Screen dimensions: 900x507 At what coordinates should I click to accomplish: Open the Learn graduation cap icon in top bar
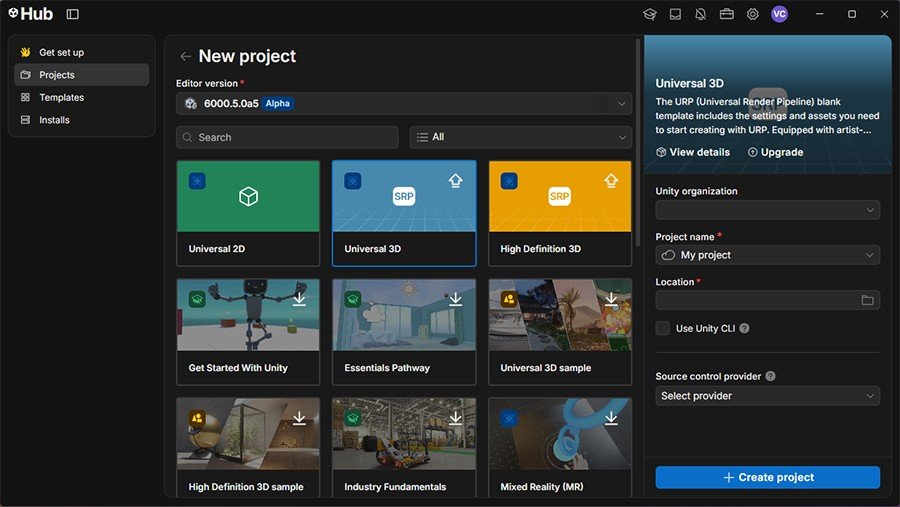point(650,14)
